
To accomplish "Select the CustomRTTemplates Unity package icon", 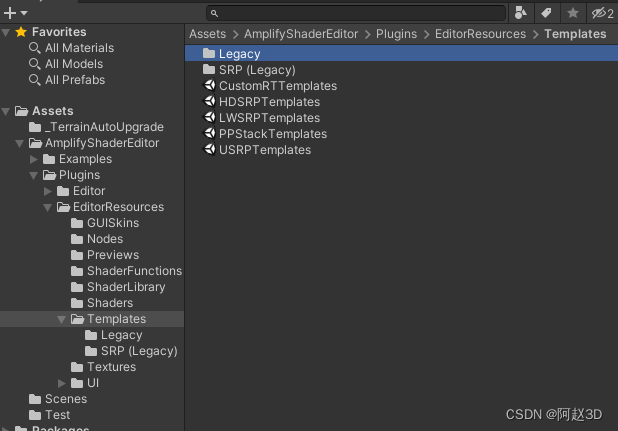I will (x=210, y=86).
